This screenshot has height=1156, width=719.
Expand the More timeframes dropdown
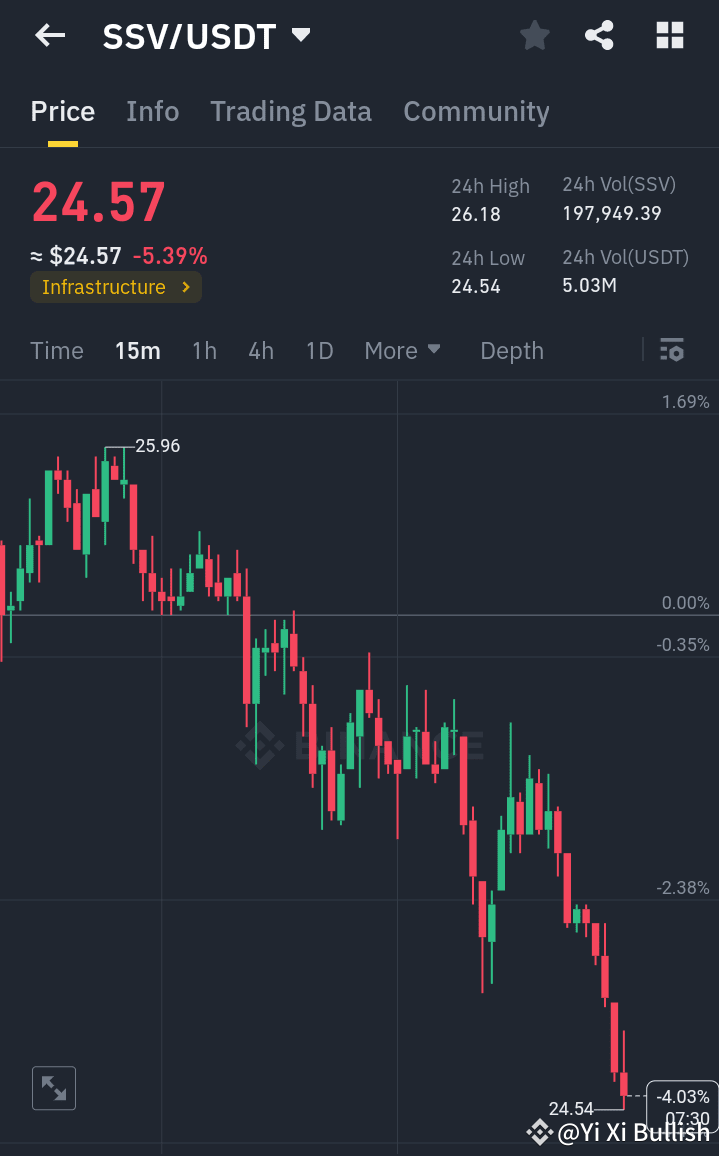pyautogui.click(x=402, y=350)
